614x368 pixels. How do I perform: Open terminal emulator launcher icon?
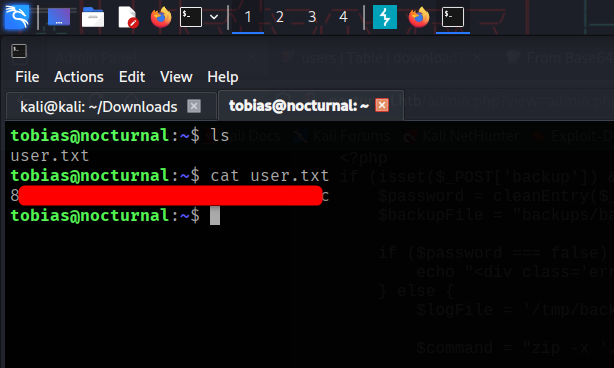(191, 17)
